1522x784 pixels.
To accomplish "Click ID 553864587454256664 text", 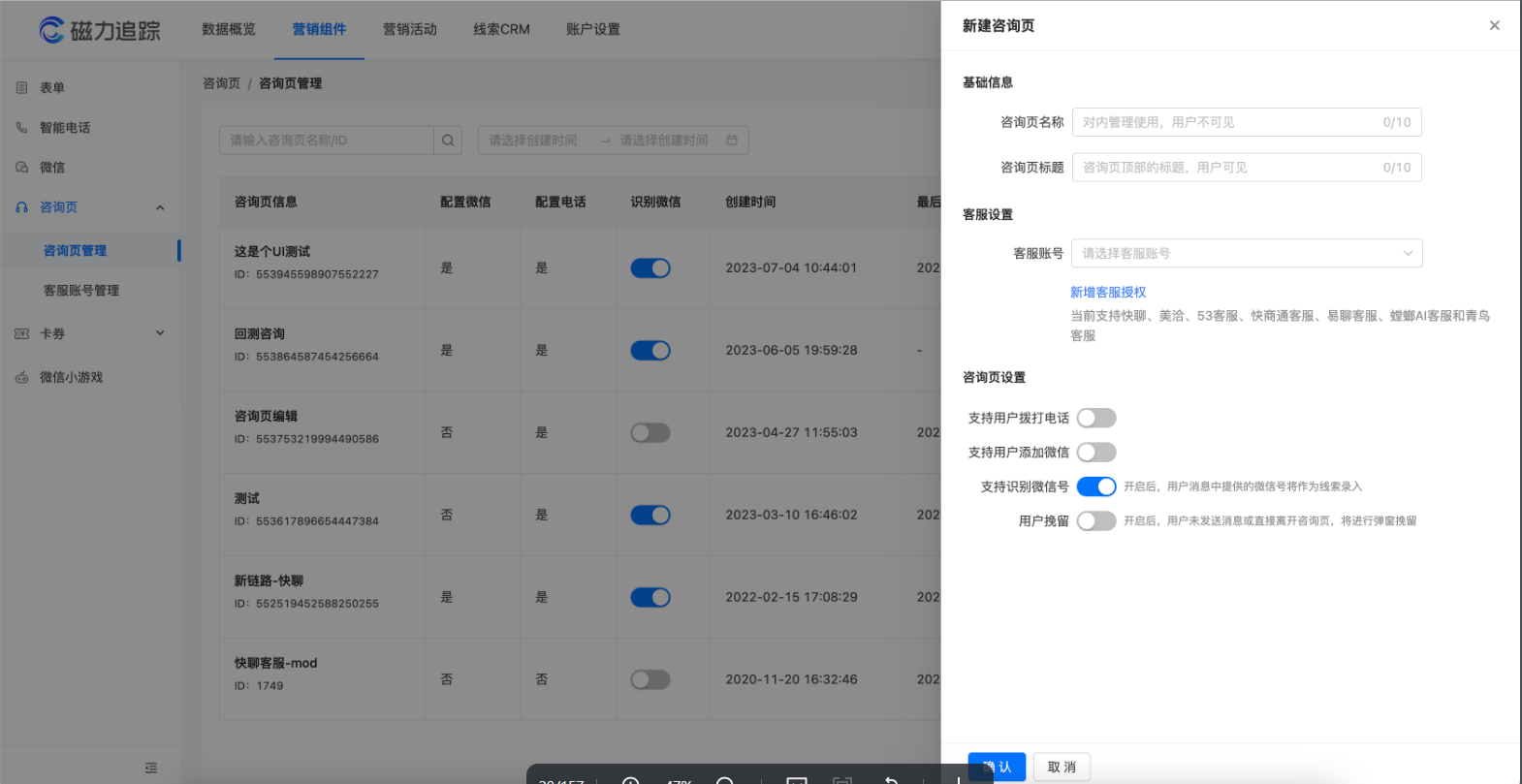I will (306, 357).
